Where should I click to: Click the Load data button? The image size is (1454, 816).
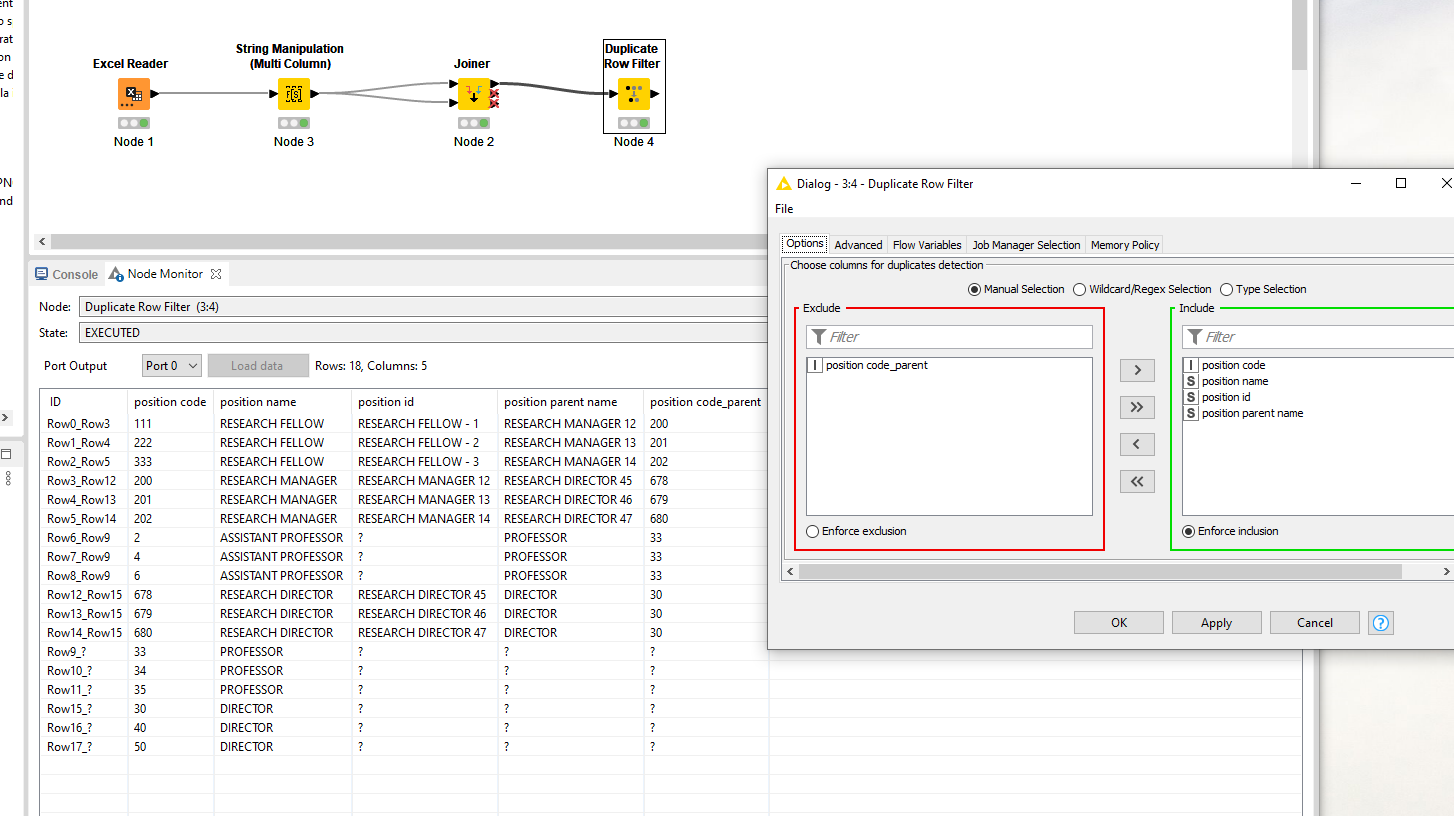257,366
